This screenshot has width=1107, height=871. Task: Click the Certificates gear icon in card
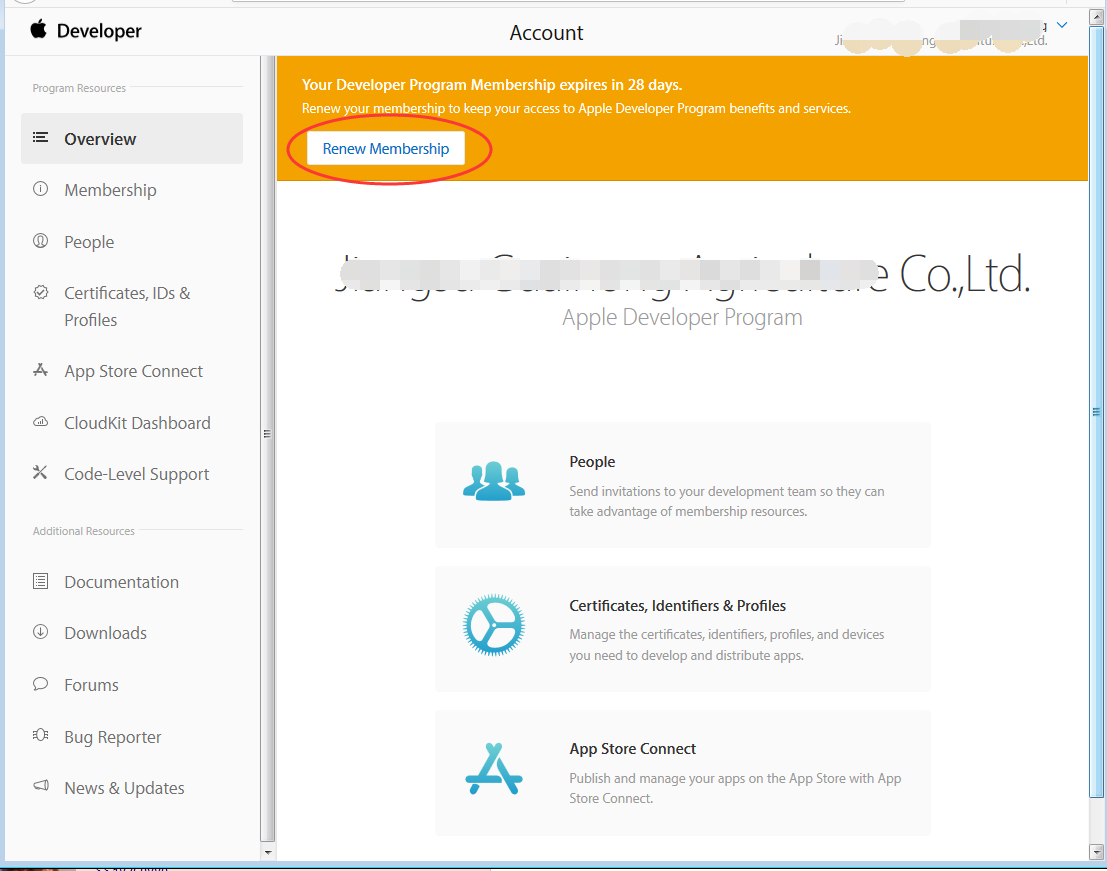(493, 625)
